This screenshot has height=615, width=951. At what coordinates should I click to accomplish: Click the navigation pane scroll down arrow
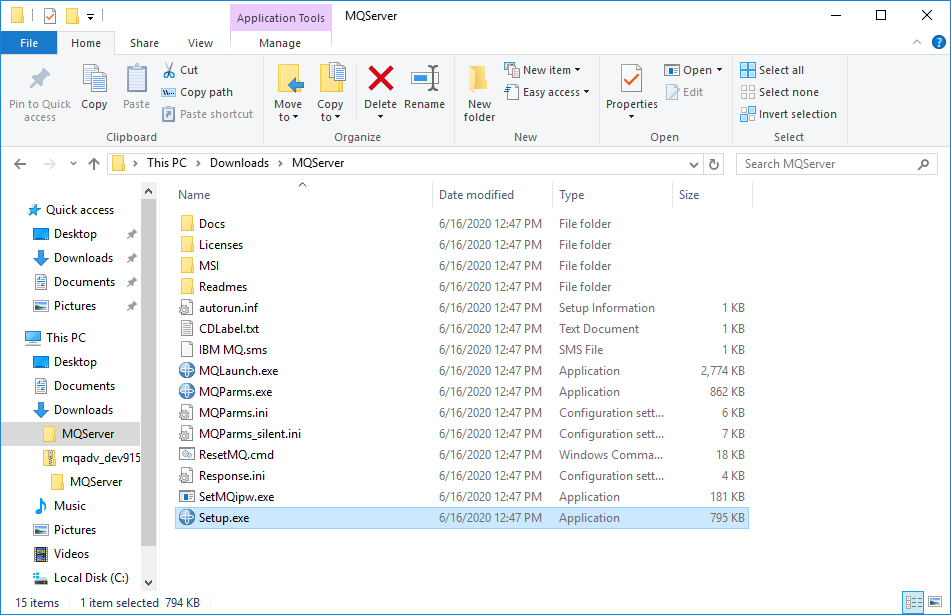pos(149,582)
